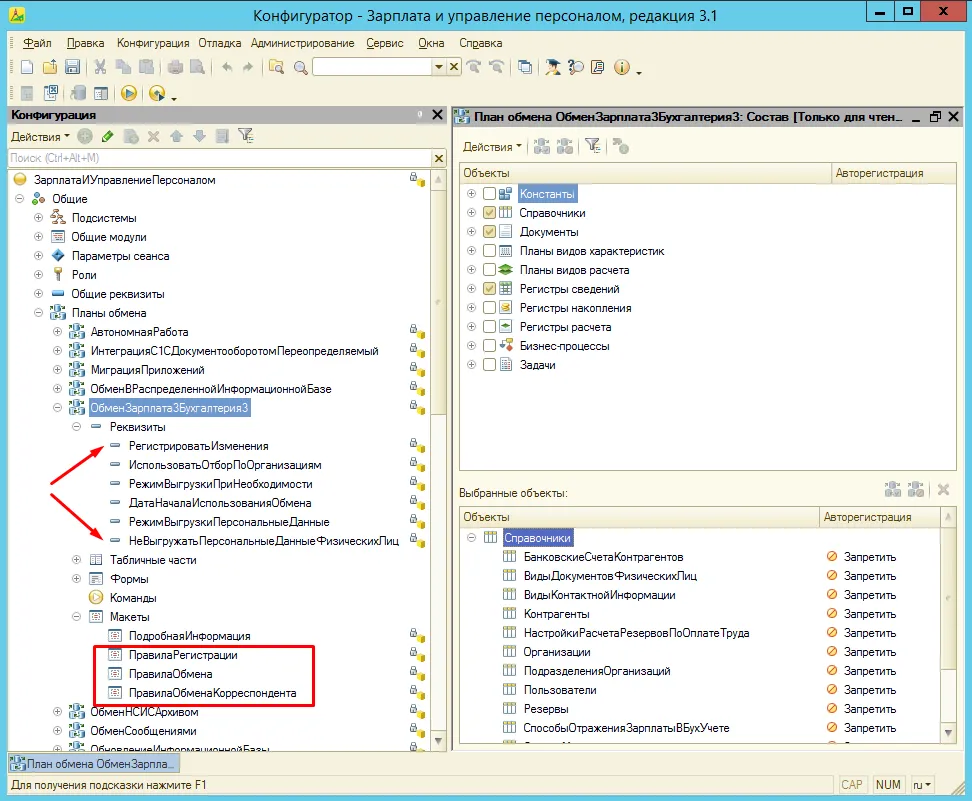Expand the Табличные части node
The image size is (972, 801).
click(x=76, y=559)
